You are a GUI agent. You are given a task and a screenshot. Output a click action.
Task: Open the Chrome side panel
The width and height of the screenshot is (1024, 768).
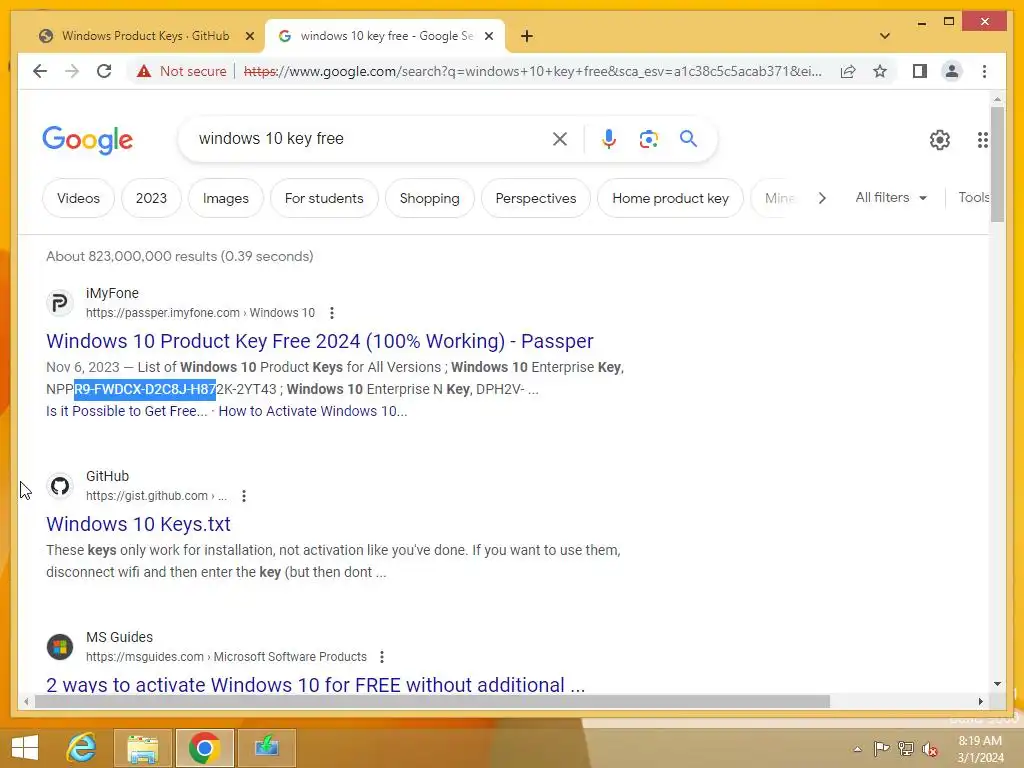point(920,71)
